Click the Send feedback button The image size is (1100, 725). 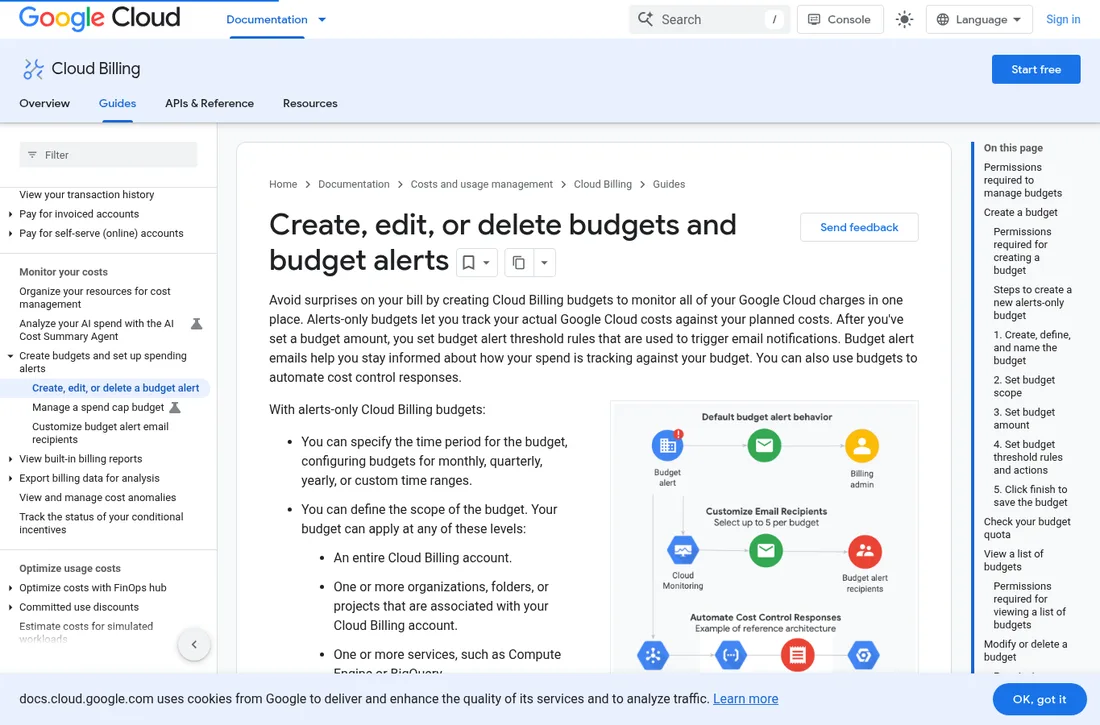click(x=859, y=227)
